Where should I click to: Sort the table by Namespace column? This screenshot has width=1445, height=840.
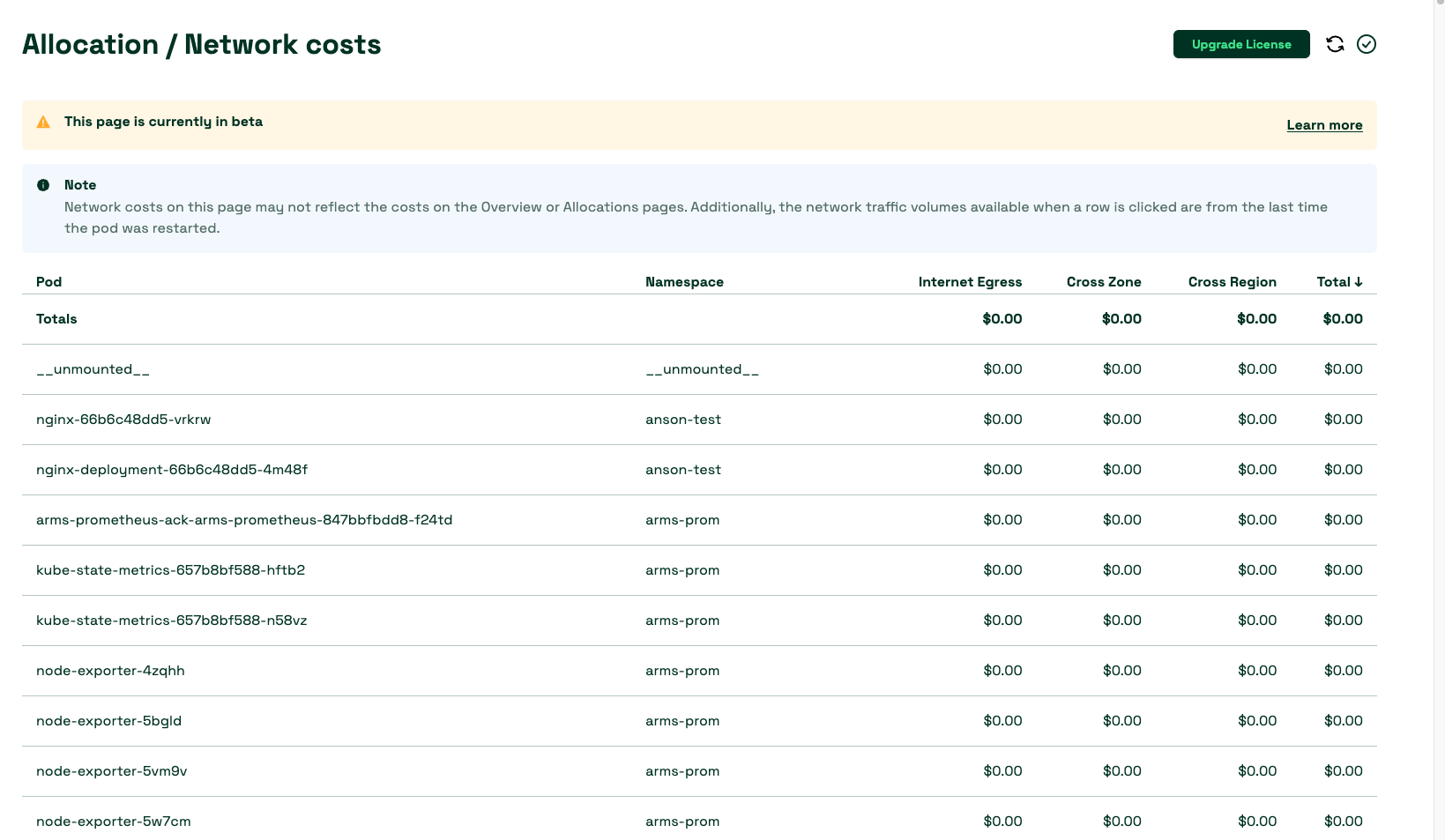pos(684,281)
